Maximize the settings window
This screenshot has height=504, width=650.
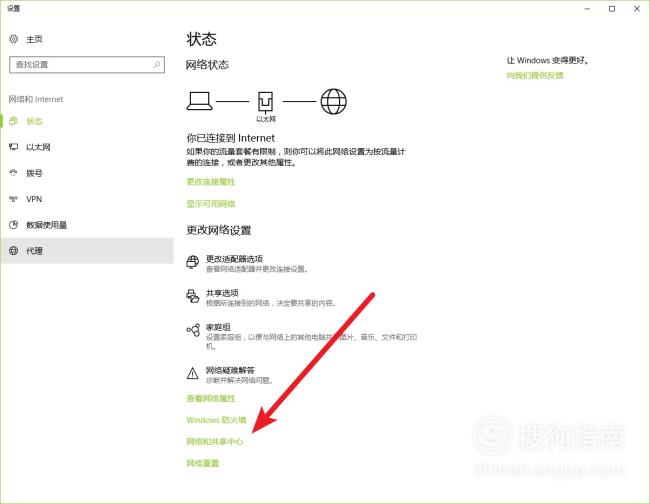[x=612, y=9]
